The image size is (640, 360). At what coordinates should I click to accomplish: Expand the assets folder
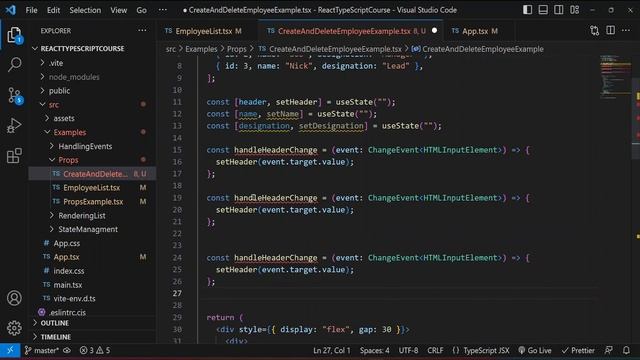64,118
